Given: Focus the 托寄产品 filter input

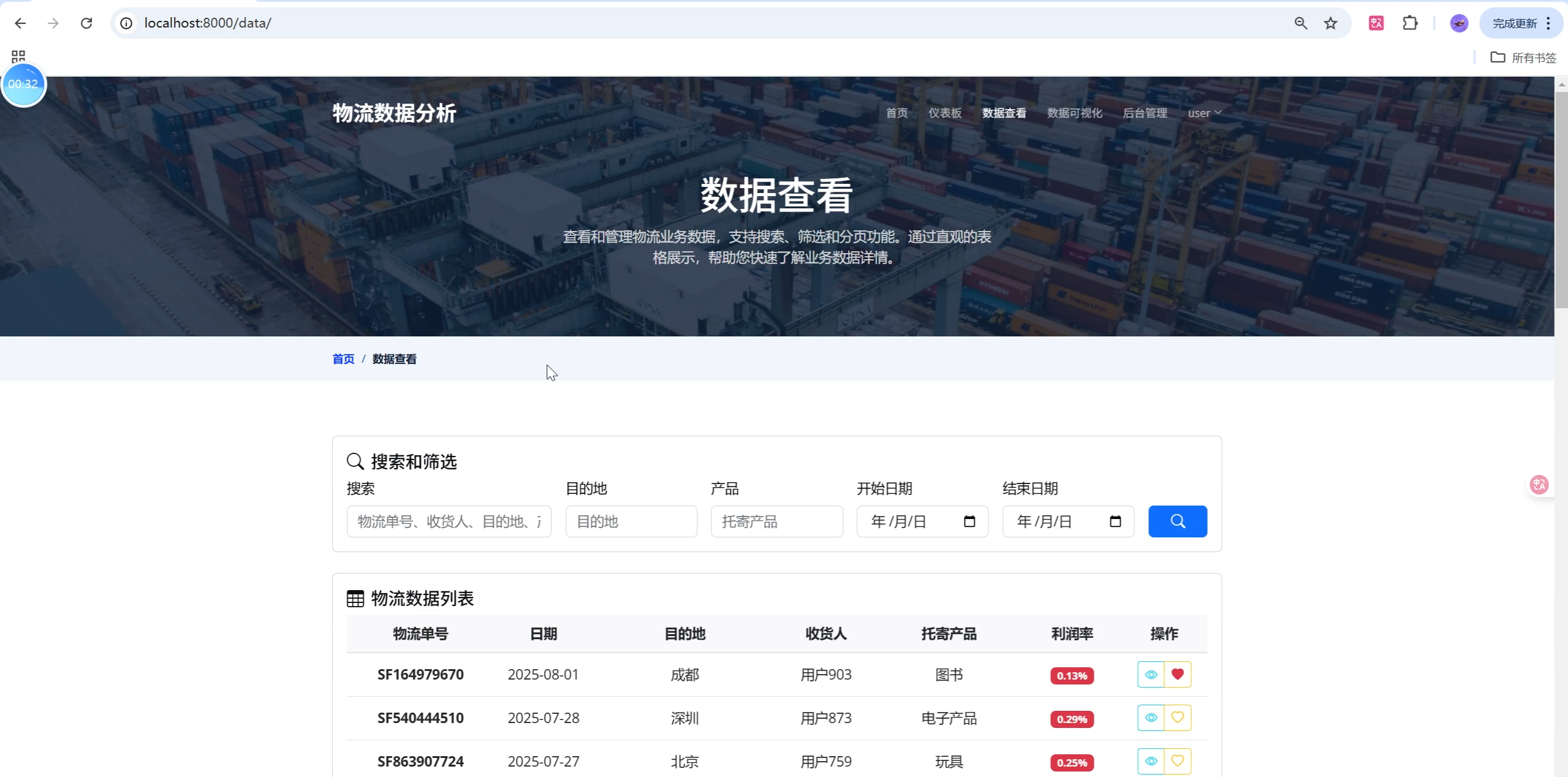Looking at the screenshot, I should click(x=777, y=521).
